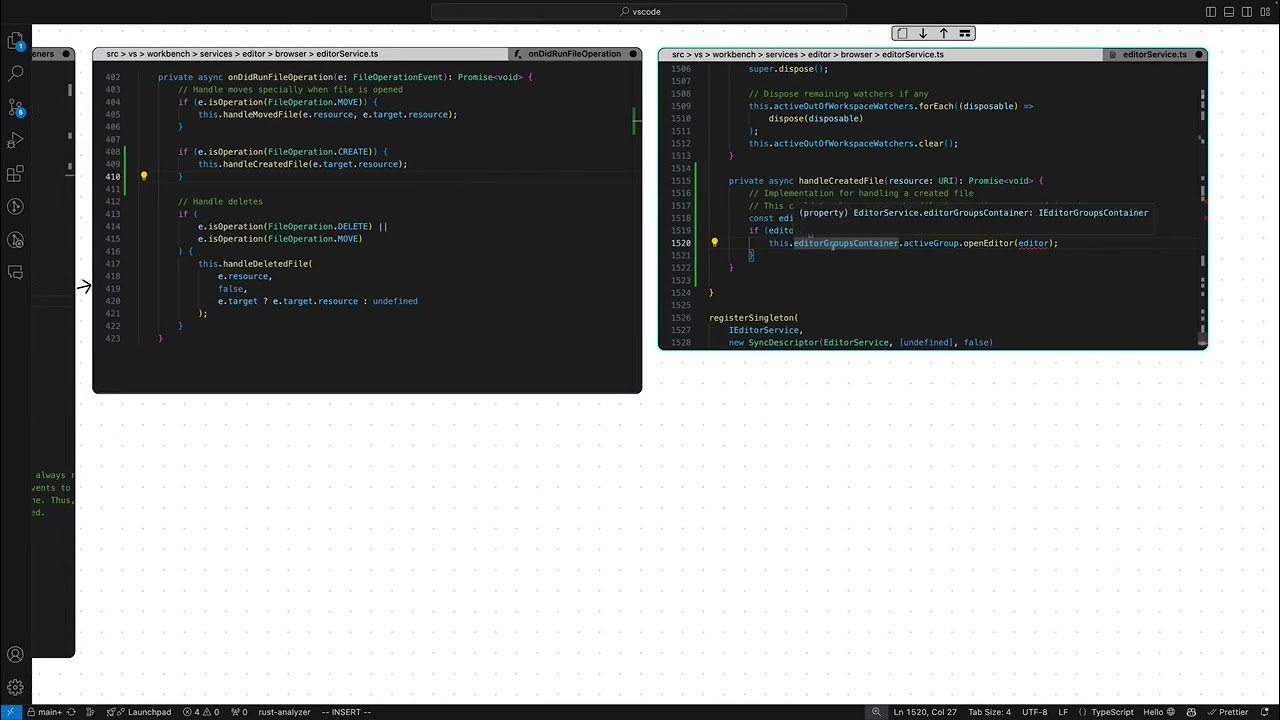This screenshot has width=1280, height=720.
Task: Open the chat panel icon in activity bar
Action: (x=15, y=273)
